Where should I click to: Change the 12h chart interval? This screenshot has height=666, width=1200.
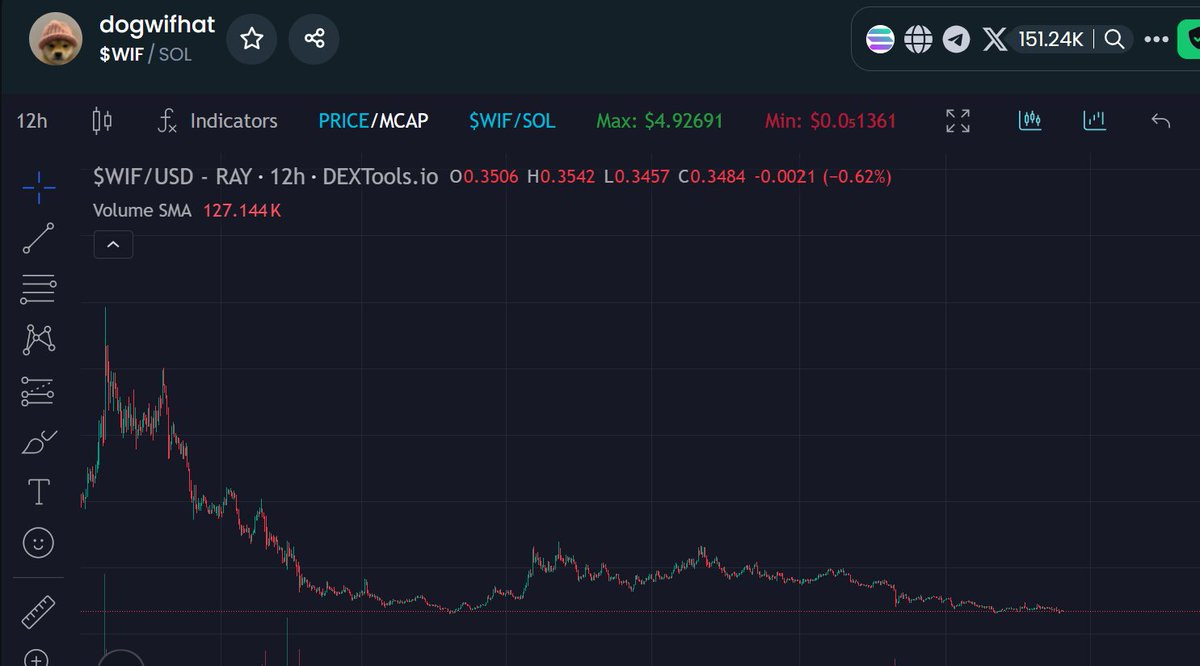pyautogui.click(x=32, y=121)
